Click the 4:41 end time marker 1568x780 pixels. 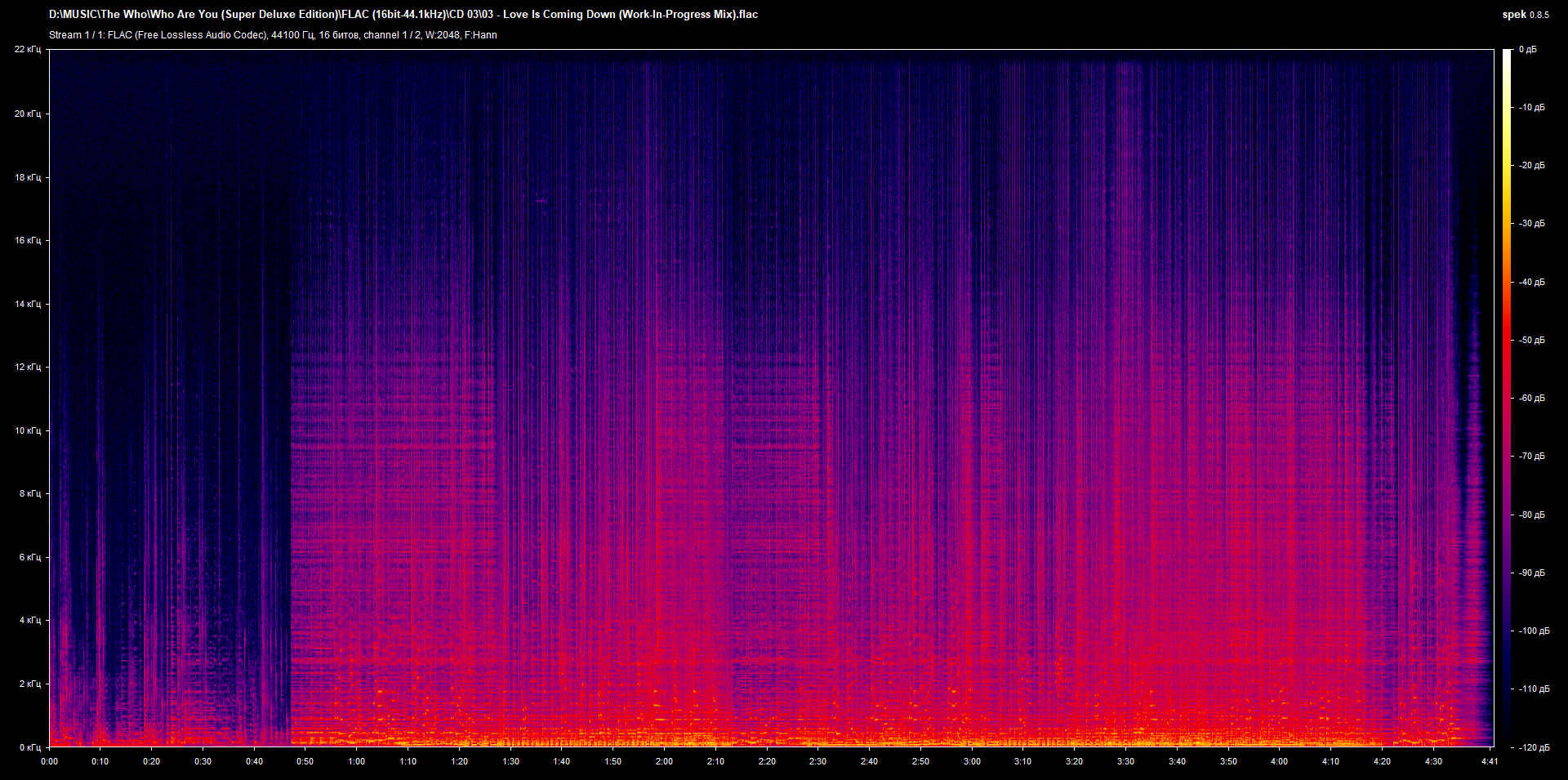(x=1490, y=760)
